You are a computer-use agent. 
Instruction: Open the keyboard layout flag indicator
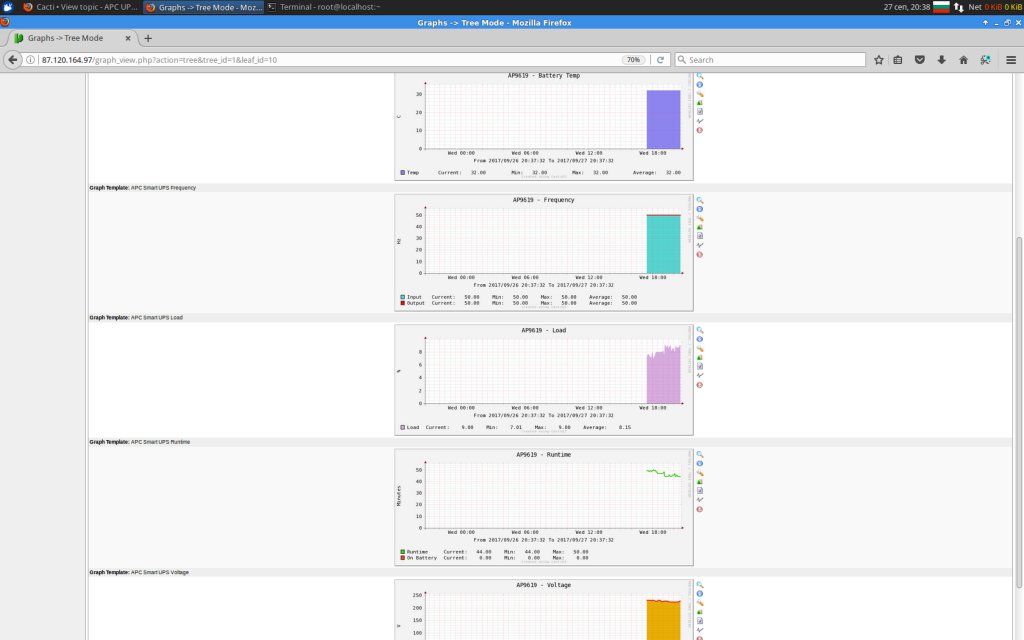pos(940,7)
